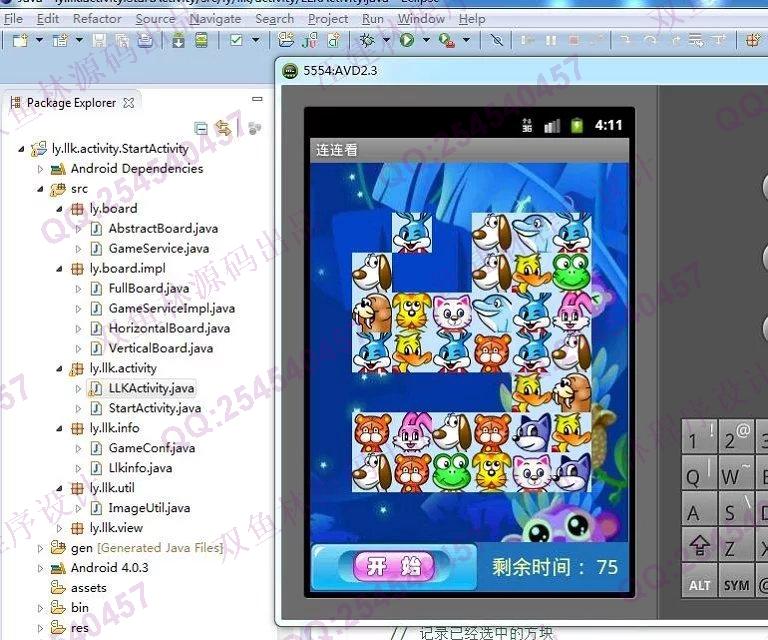The height and width of the screenshot is (640, 768).
Task: Click the Save All toolbar icon
Action: tap(122, 40)
